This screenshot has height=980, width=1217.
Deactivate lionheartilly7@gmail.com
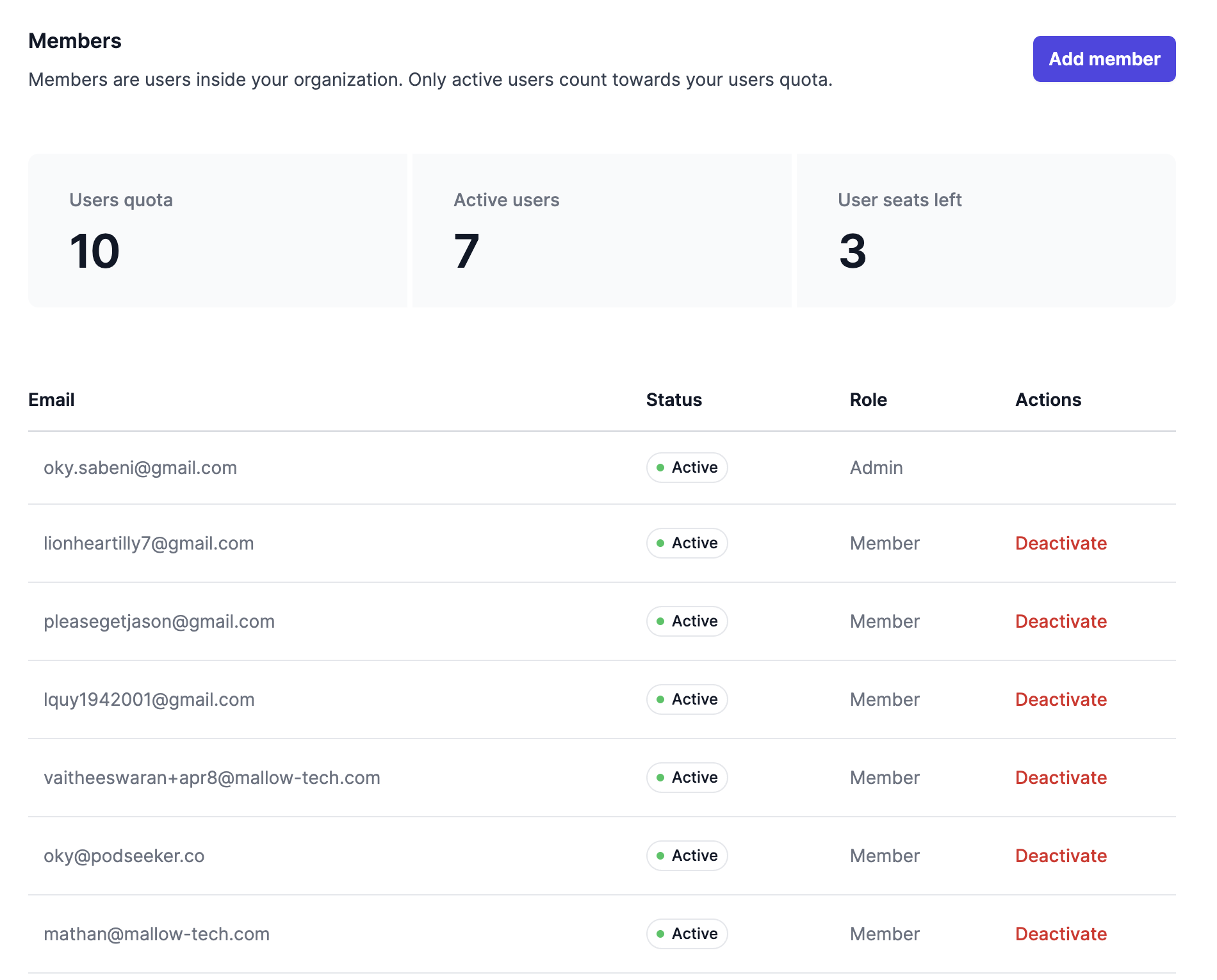(1061, 543)
